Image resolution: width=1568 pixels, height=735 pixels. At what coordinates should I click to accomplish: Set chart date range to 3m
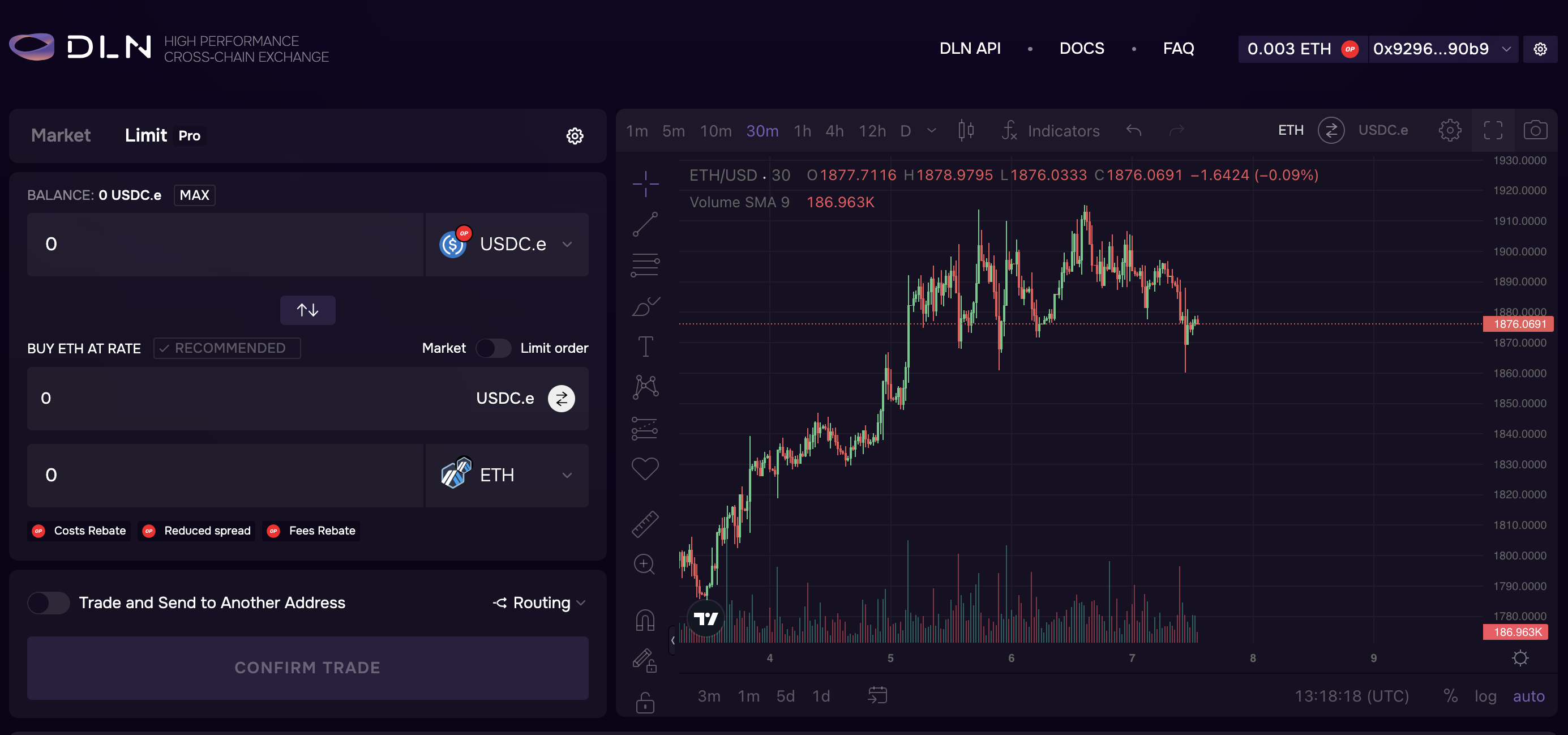709,696
